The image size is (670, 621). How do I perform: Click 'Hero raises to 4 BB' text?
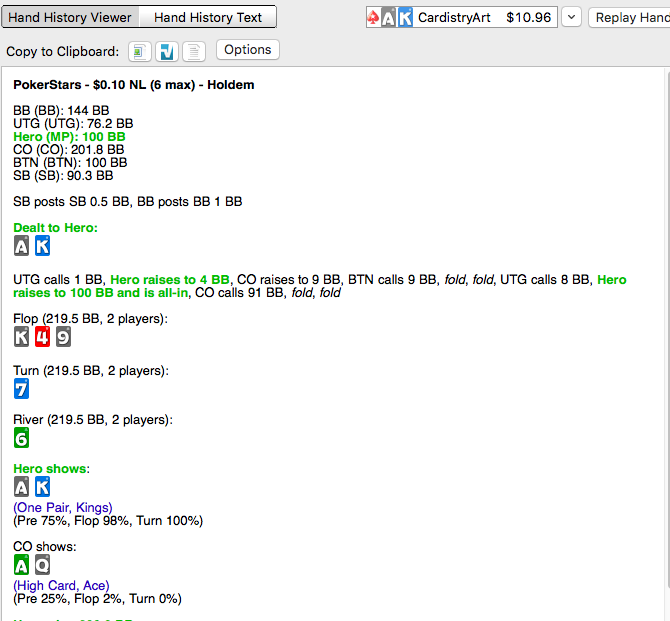pos(170,280)
